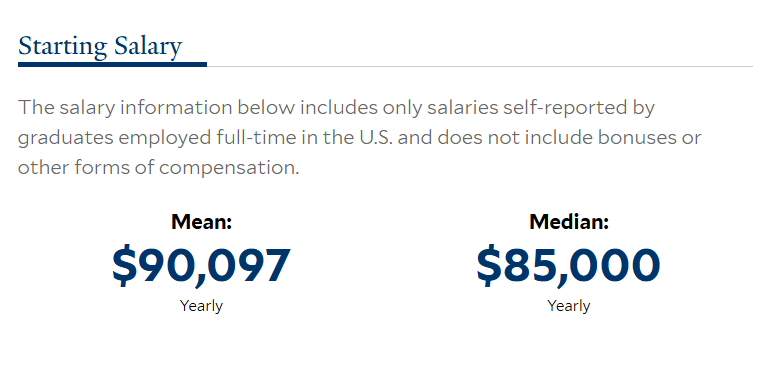The image size is (779, 372).
Task: Click the word compensation in description
Action: 230,168
